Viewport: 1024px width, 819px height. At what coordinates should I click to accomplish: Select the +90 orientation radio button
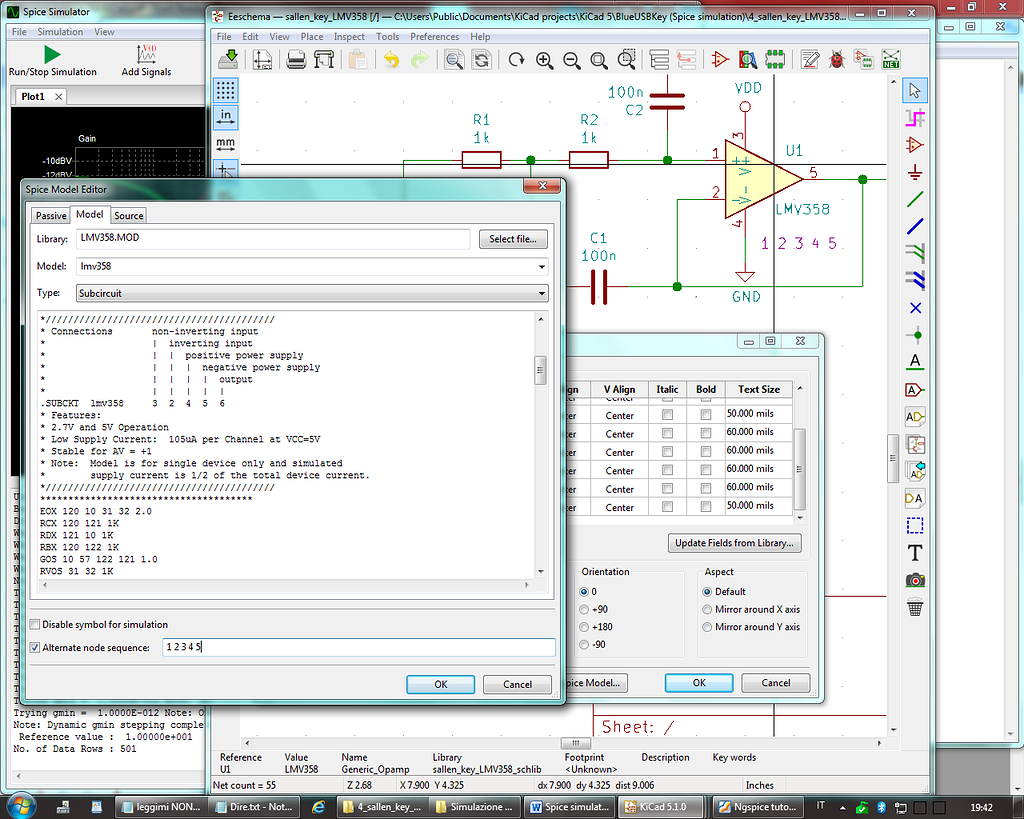pos(585,609)
